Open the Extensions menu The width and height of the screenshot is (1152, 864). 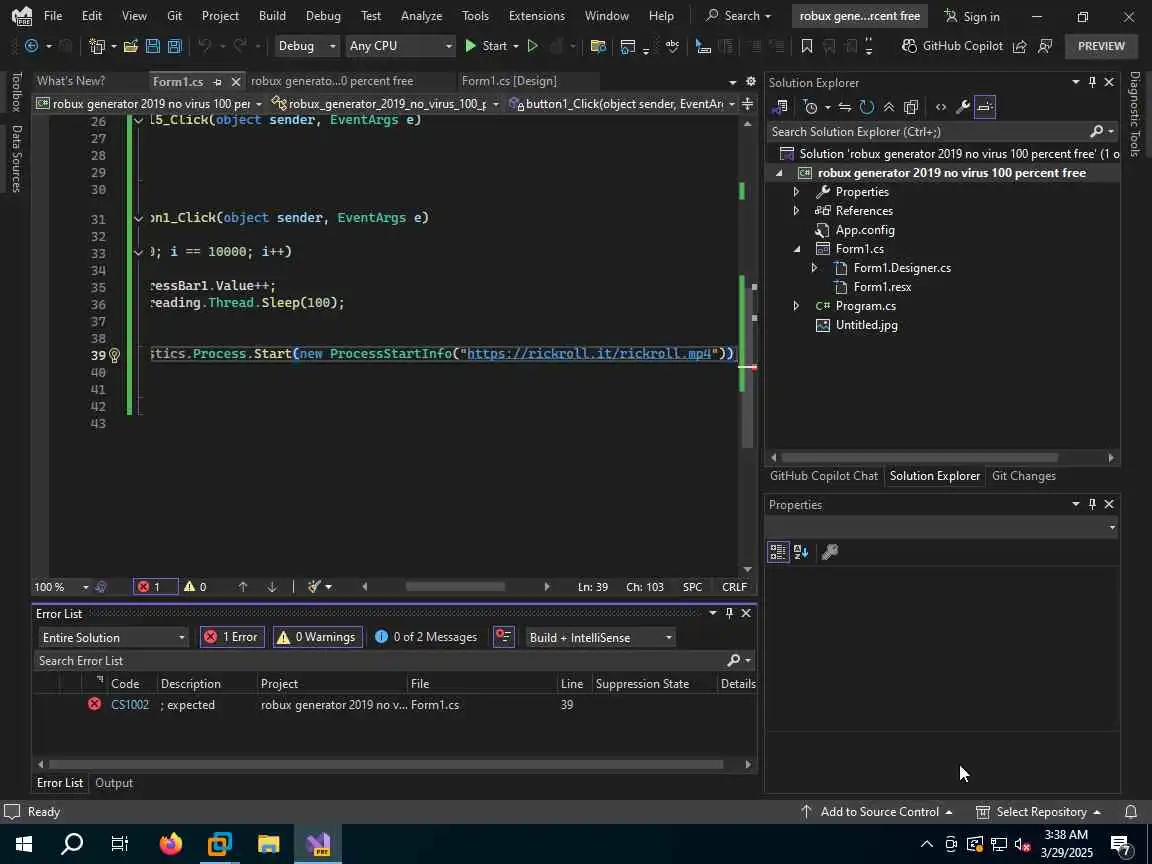coord(536,15)
